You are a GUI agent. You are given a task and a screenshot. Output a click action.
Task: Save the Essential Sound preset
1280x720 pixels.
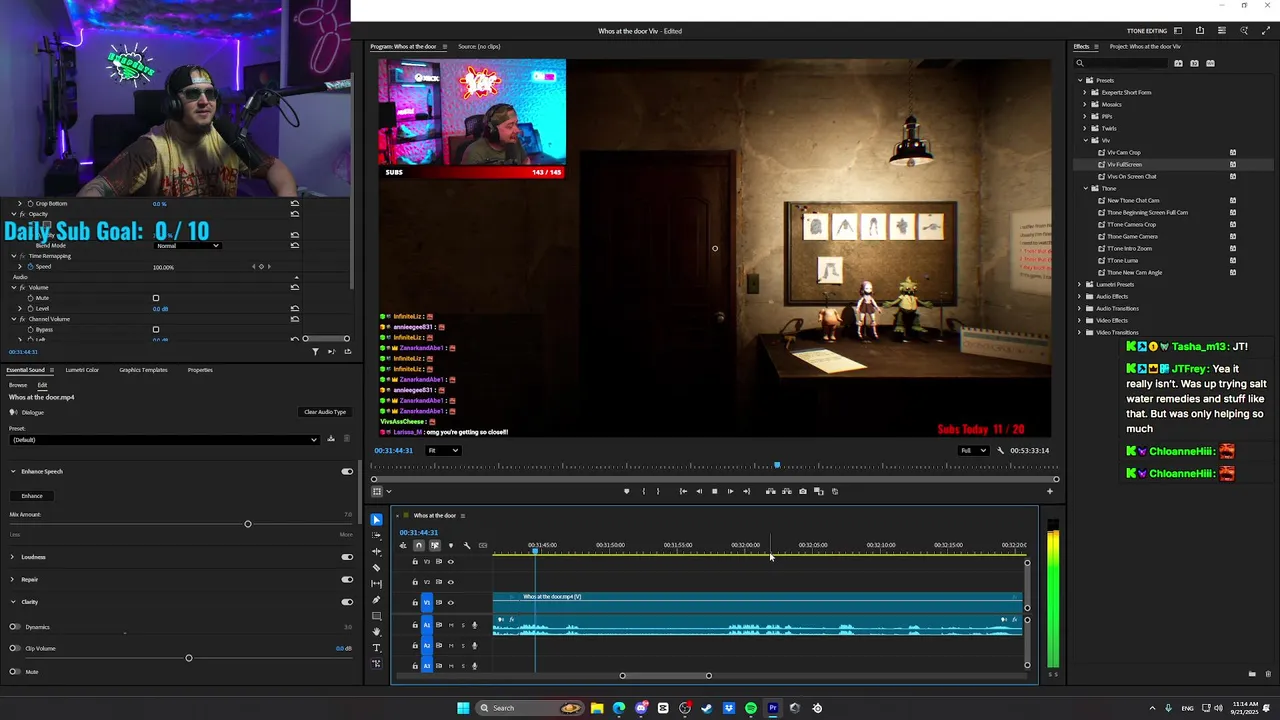331,439
